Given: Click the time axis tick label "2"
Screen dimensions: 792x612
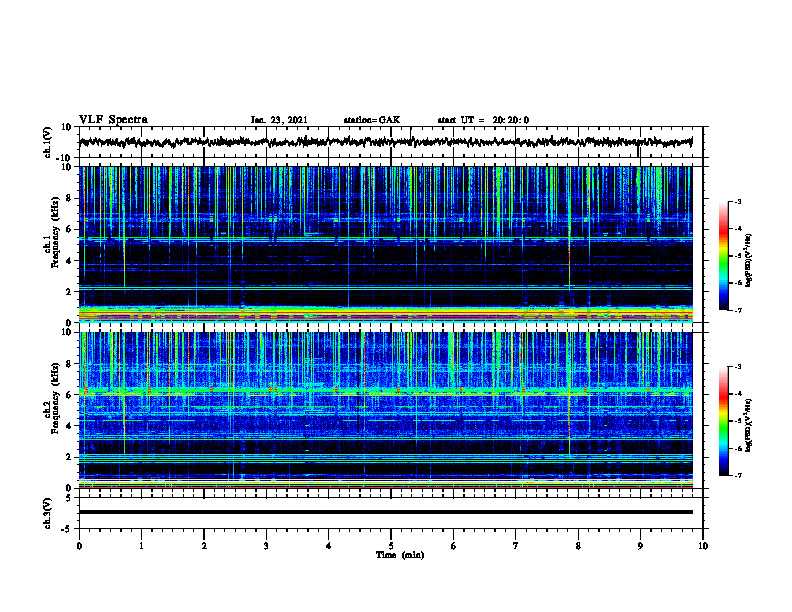Looking at the screenshot, I should coord(204,546).
